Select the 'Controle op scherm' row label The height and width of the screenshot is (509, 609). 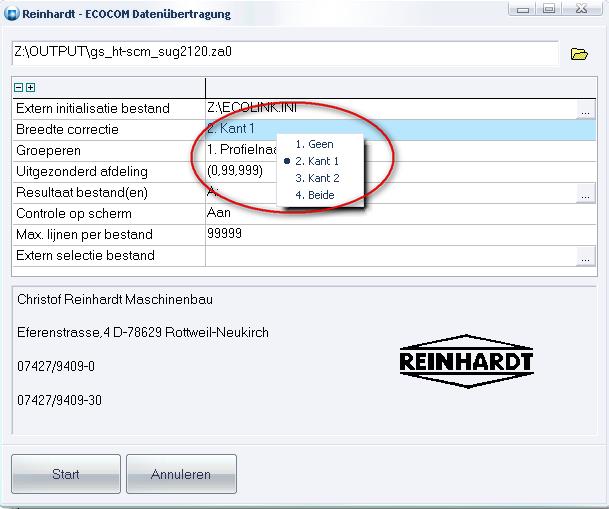click(x=74, y=214)
